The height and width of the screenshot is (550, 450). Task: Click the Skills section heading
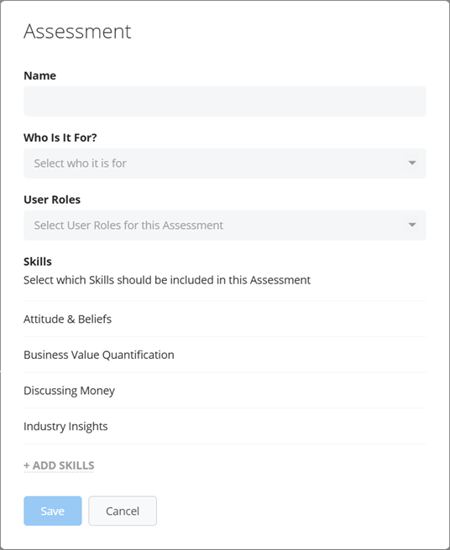pos(38,262)
